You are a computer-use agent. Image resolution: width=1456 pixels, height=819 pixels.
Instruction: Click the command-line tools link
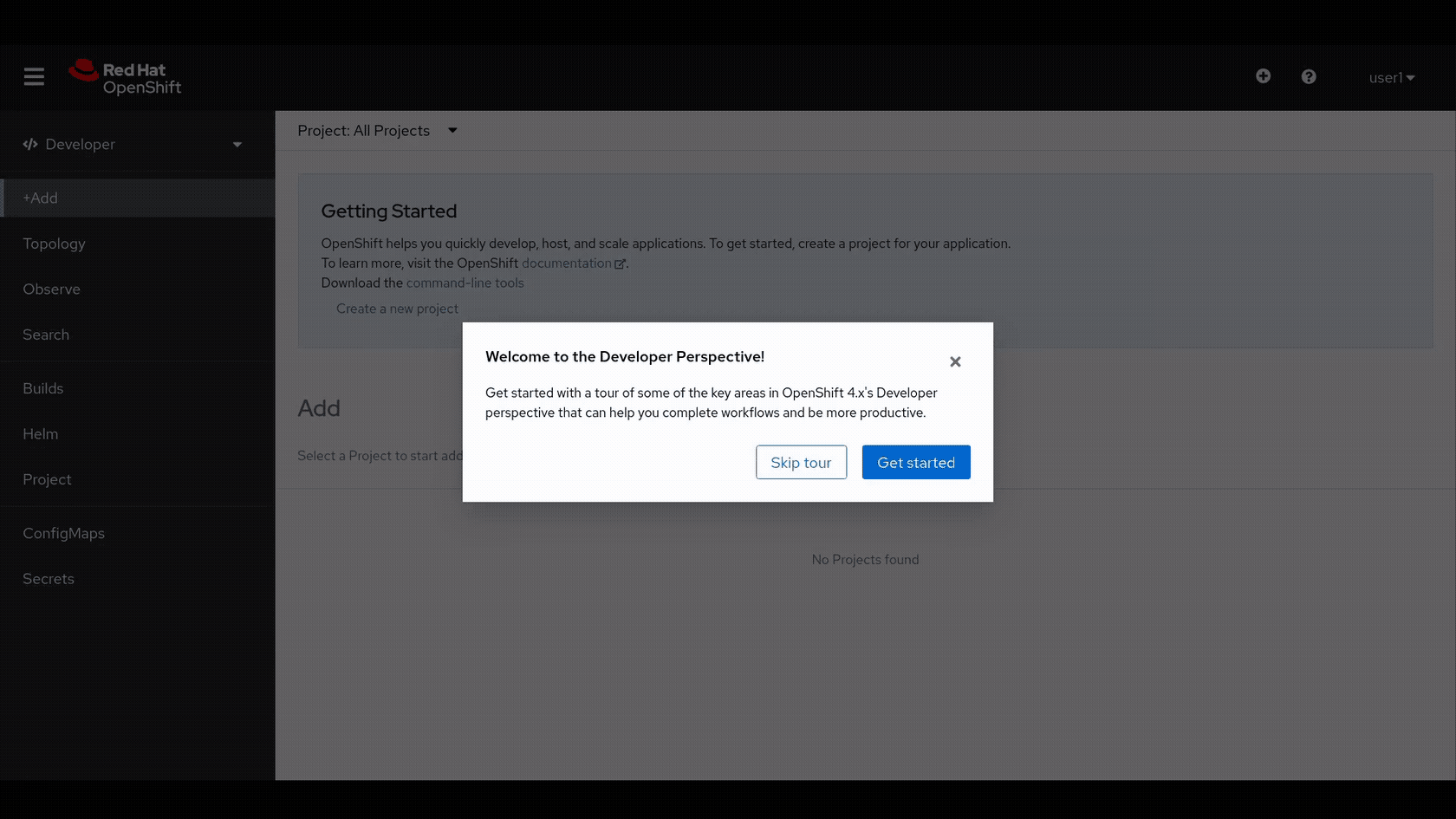(465, 283)
